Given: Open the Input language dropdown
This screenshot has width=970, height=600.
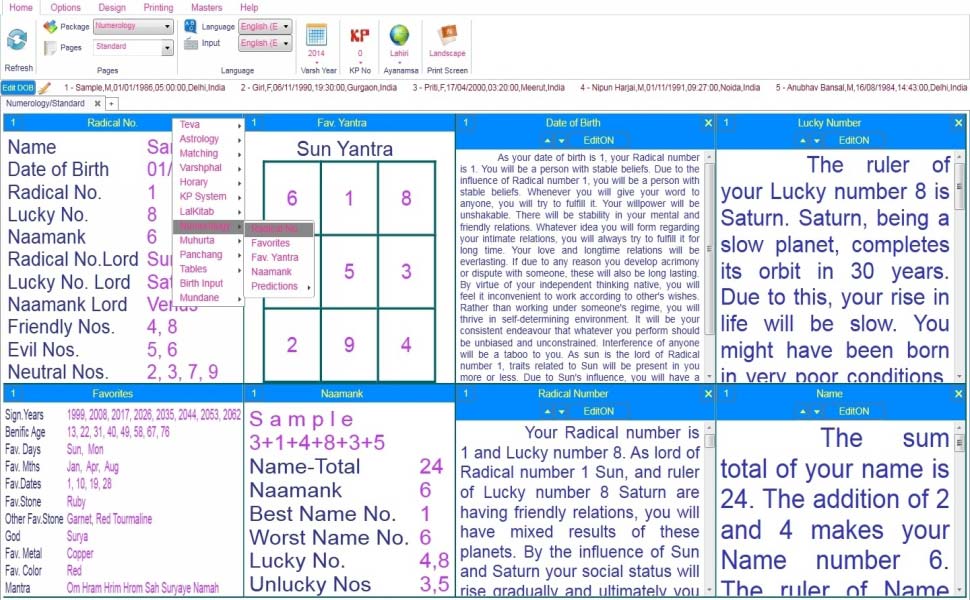Looking at the screenshot, I should (x=265, y=43).
